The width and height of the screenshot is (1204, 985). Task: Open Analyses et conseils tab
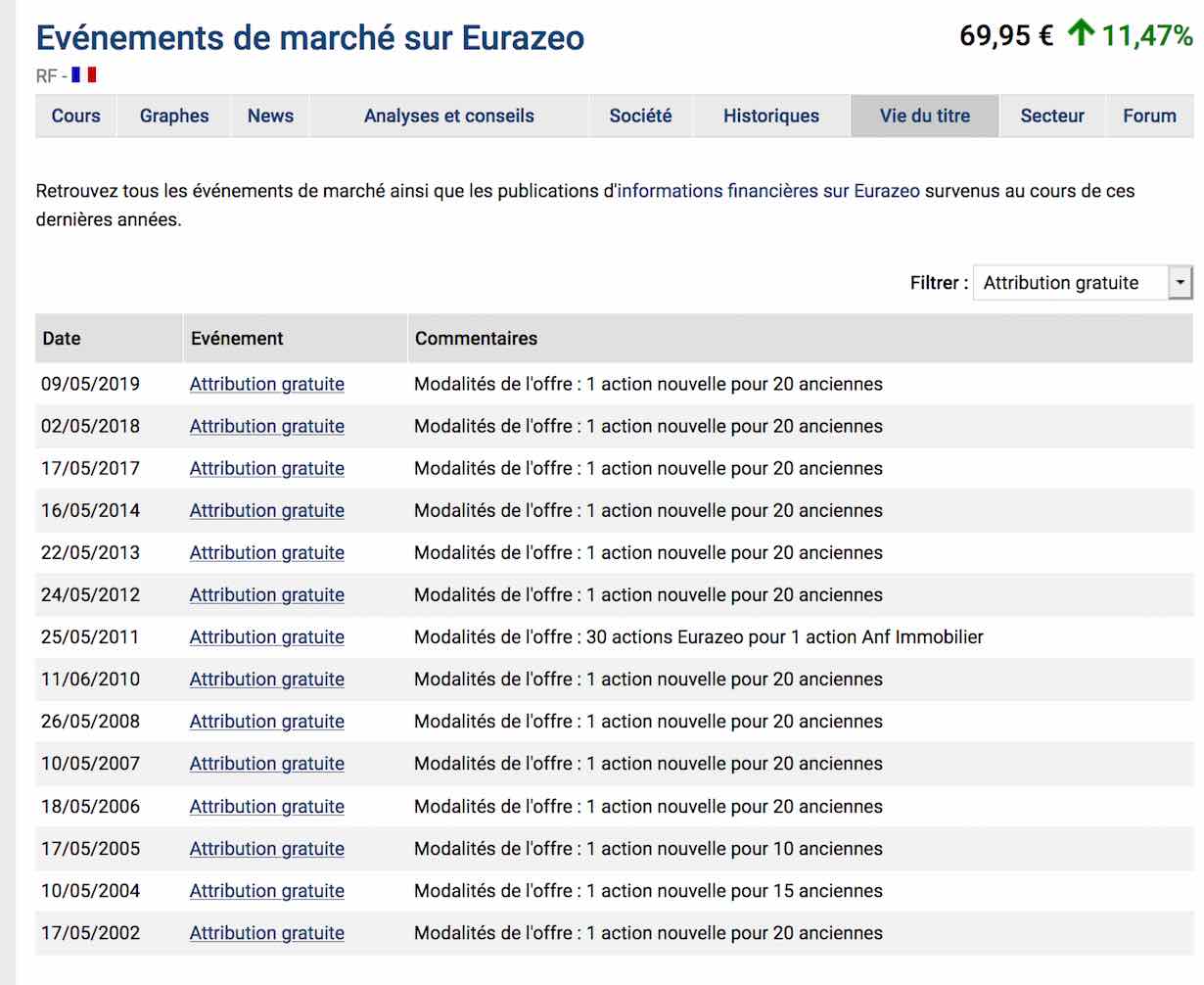pos(449,116)
